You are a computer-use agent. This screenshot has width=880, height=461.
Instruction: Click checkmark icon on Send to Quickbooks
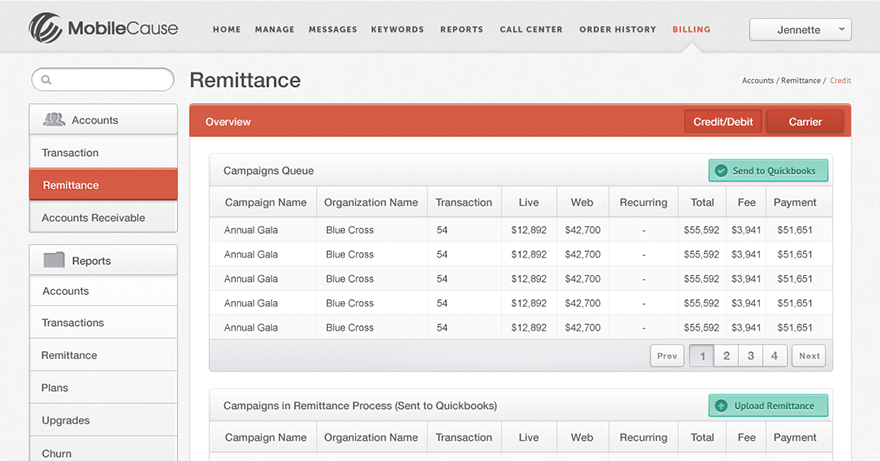point(720,171)
